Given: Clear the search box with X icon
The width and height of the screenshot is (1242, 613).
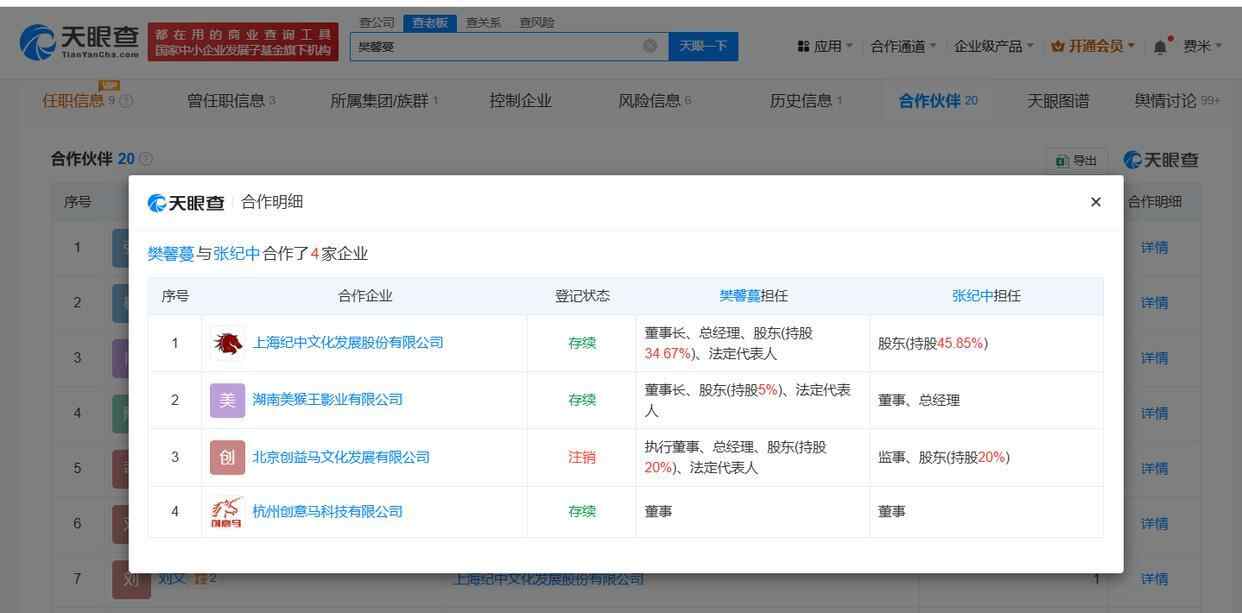Looking at the screenshot, I should point(650,46).
